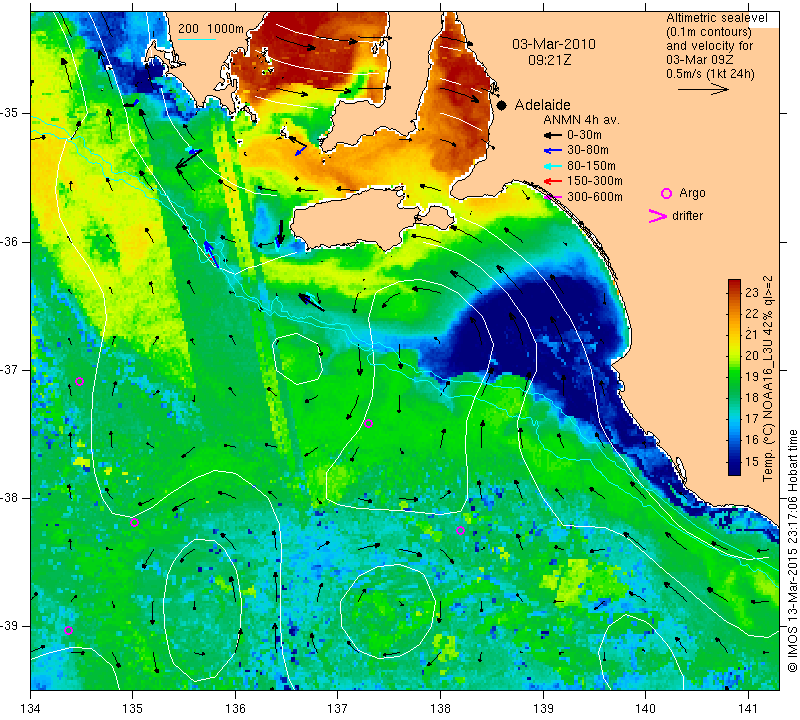The width and height of the screenshot is (800, 720).
Task: Click the 'Altimetric sealevel' heading text
Action: pyautogui.click(x=716, y=18)
